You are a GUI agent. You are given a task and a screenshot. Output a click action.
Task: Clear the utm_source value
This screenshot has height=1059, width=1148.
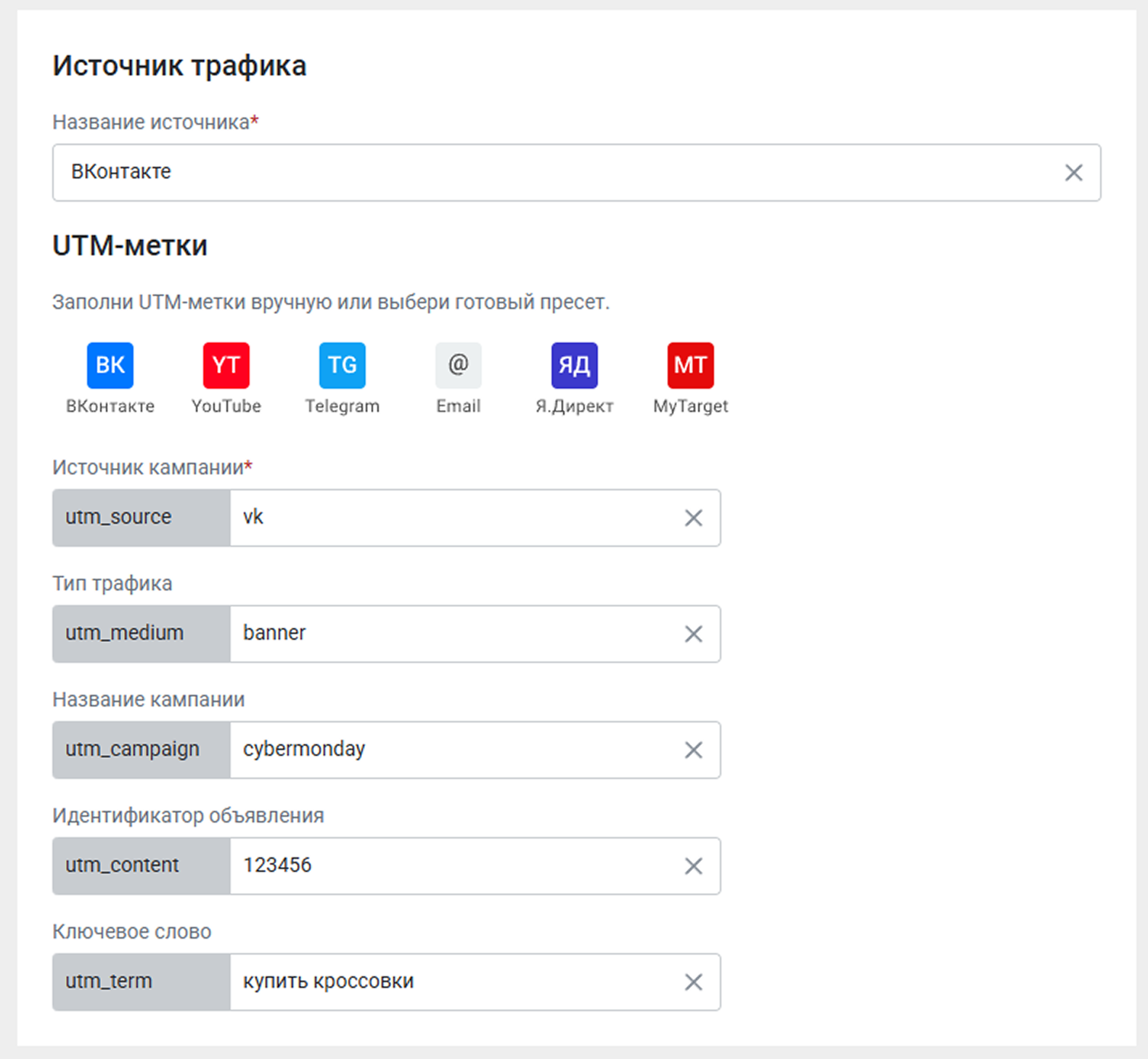(x=693, y=518)
